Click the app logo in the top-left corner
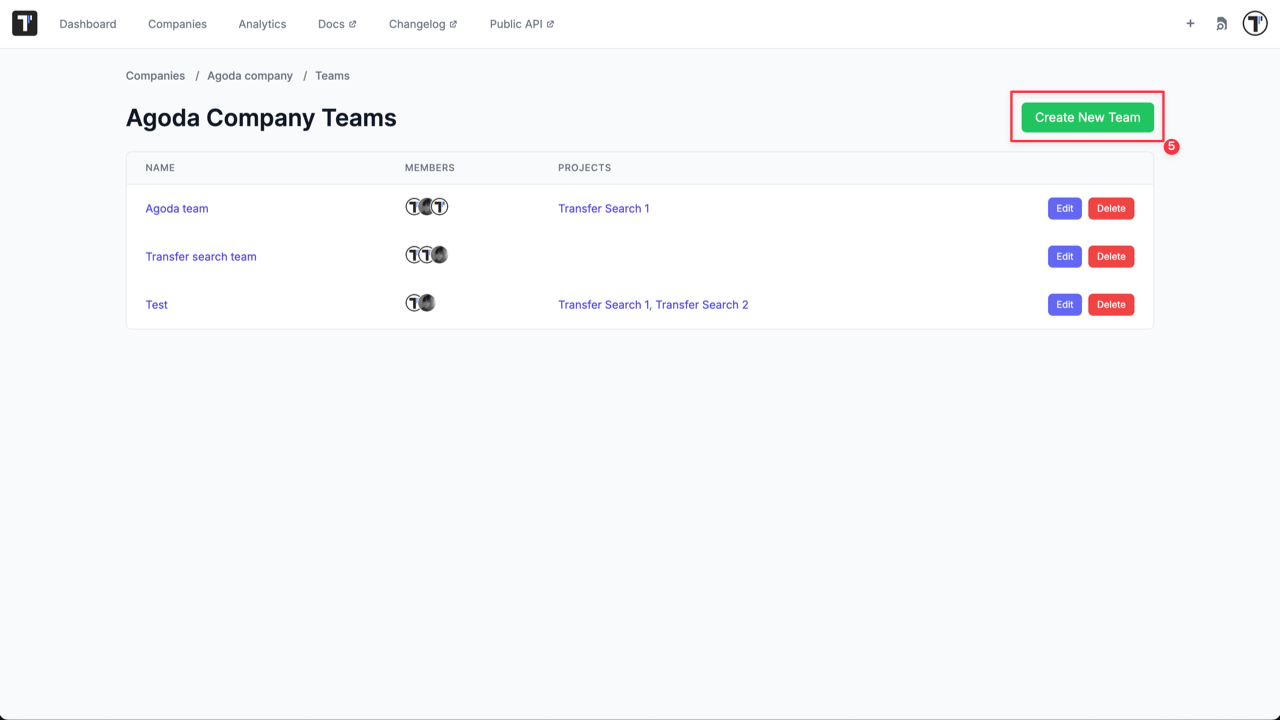 point(24,23)
